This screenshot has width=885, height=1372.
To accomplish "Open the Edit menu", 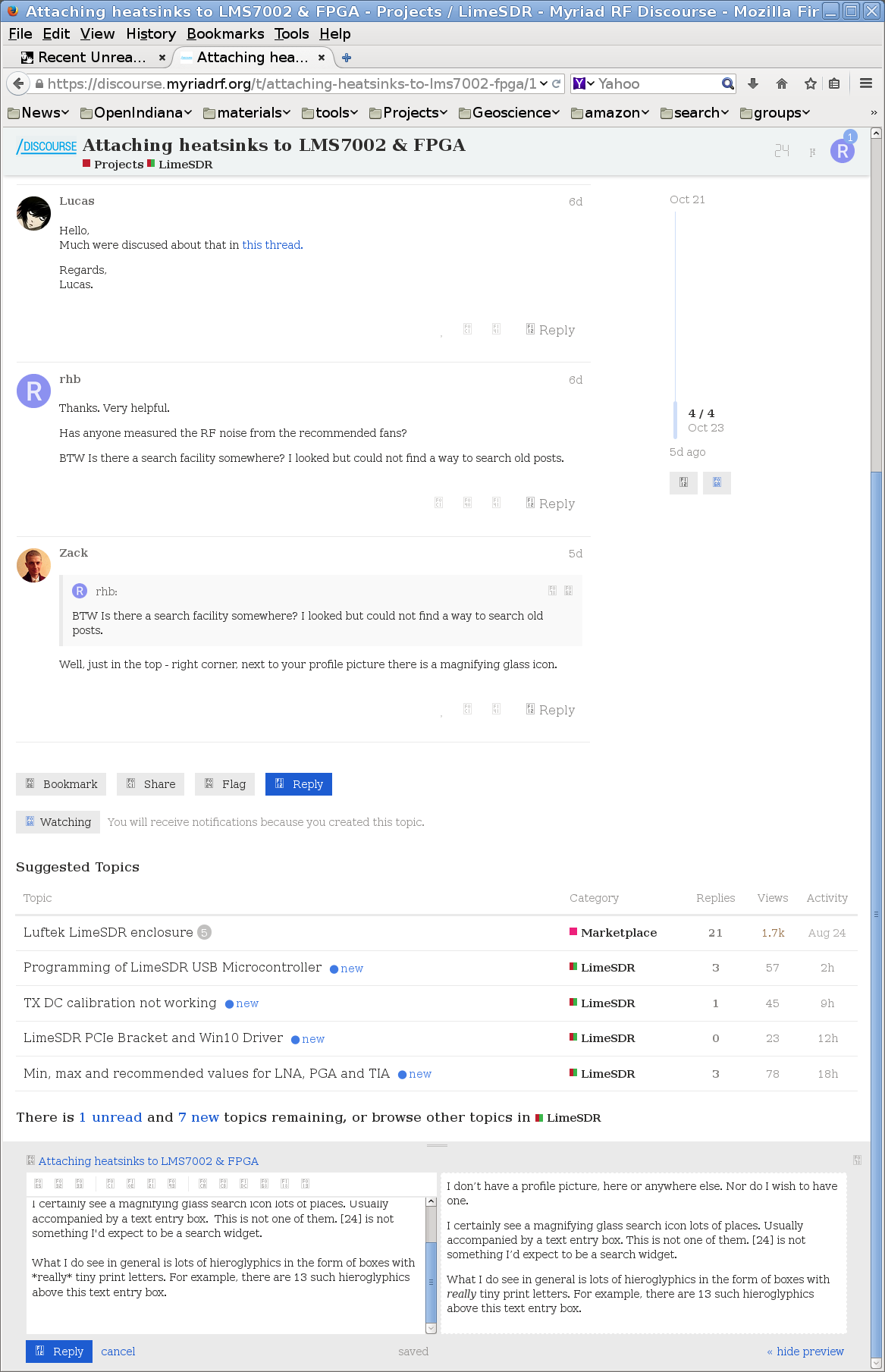I will click(56, 34).
